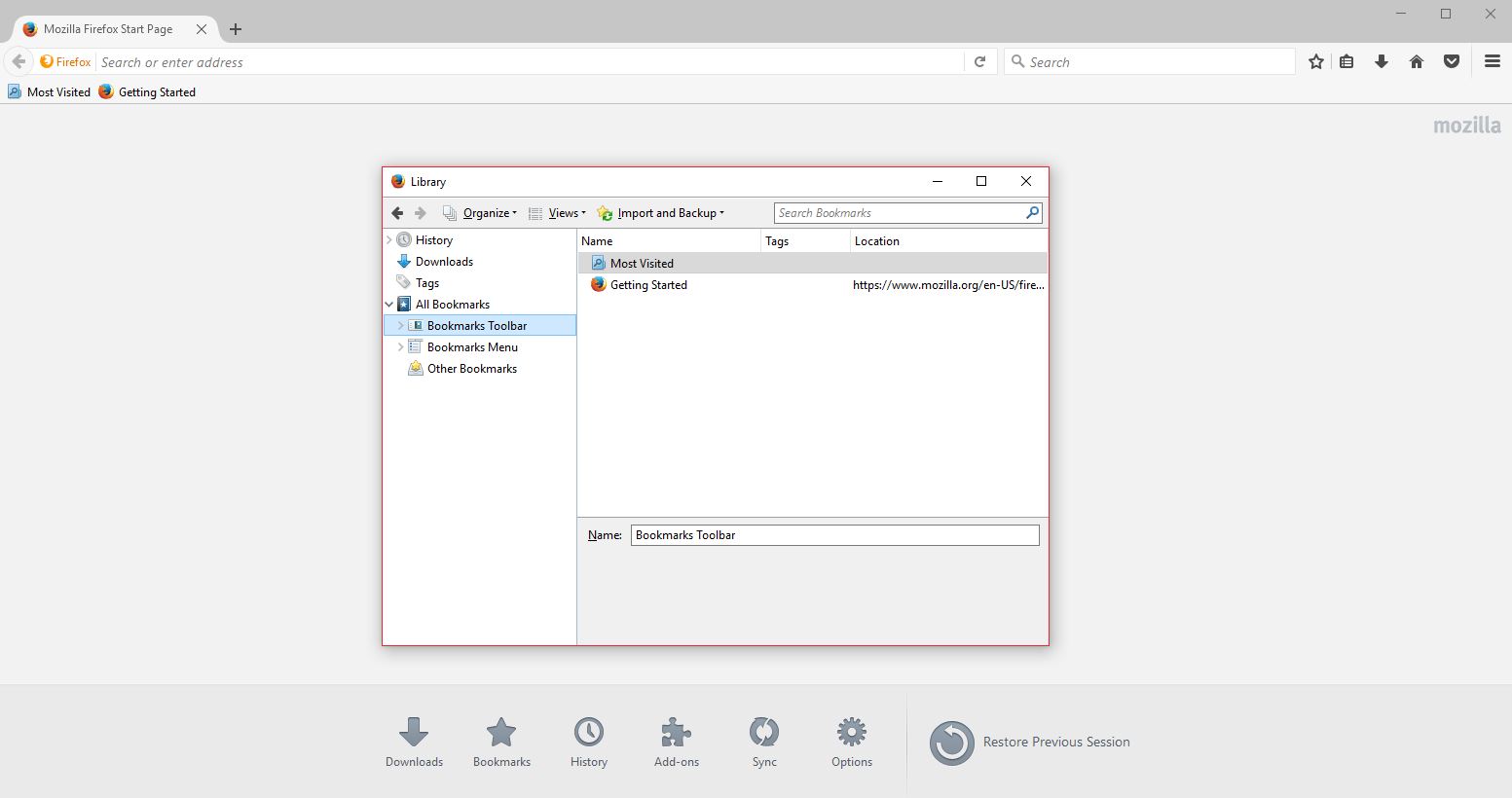Open Options gear on start page

852,742
